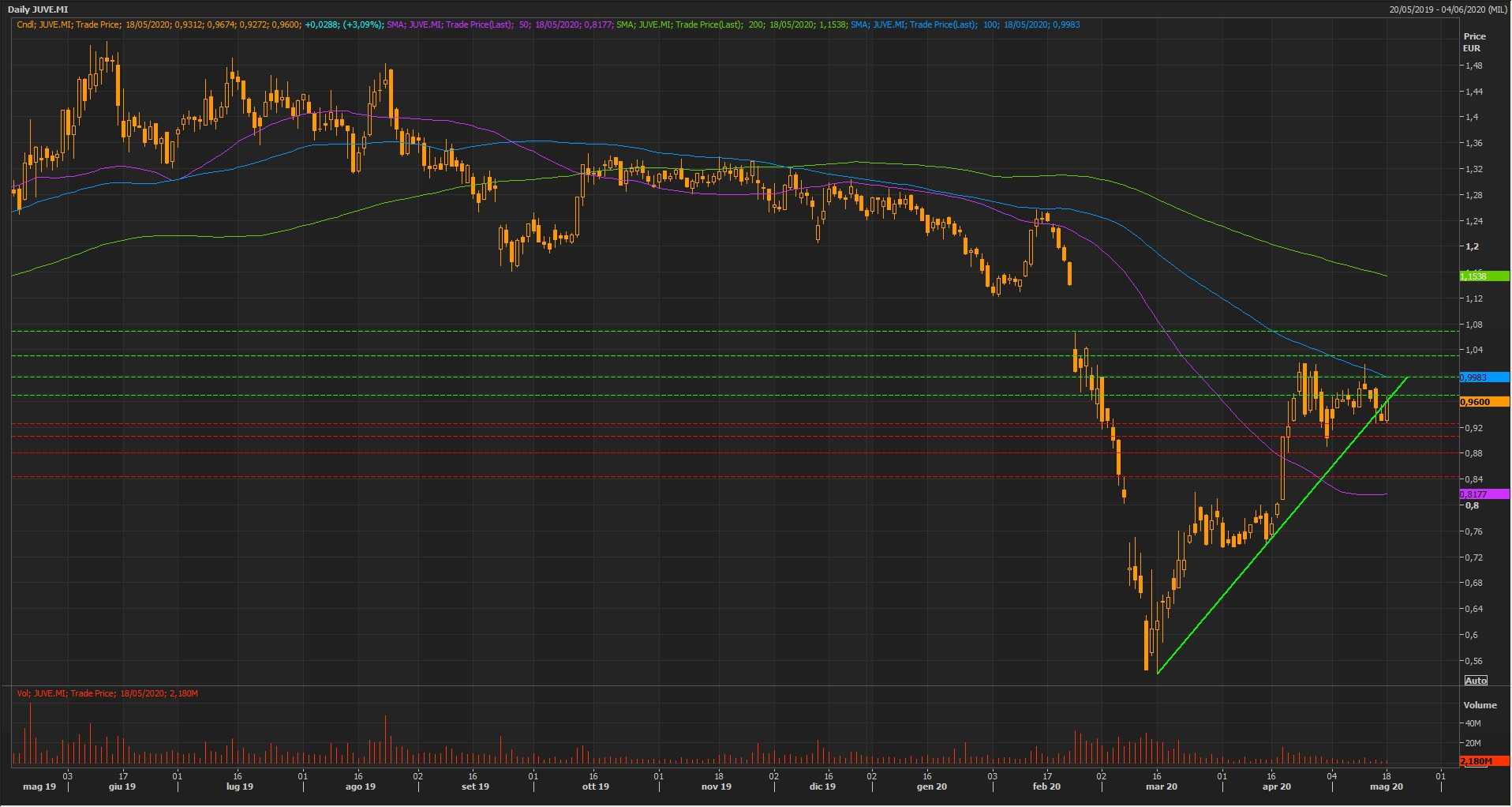Select the green 1,1538 SMA 200 price tag
Viewport: 1512px width, 807px height.
click(x=1484, y=276)
